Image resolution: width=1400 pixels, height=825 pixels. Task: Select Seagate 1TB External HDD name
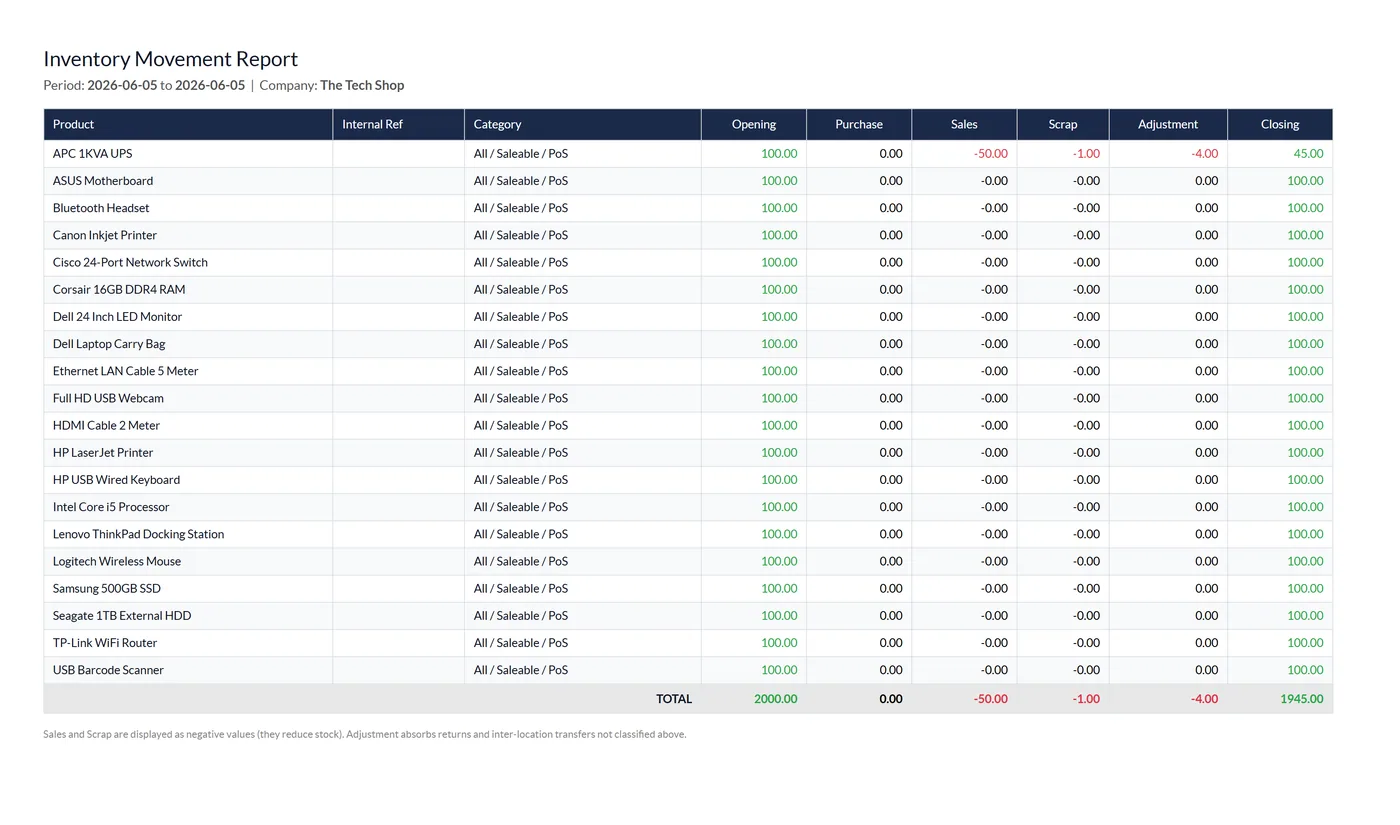click(122, 615)
